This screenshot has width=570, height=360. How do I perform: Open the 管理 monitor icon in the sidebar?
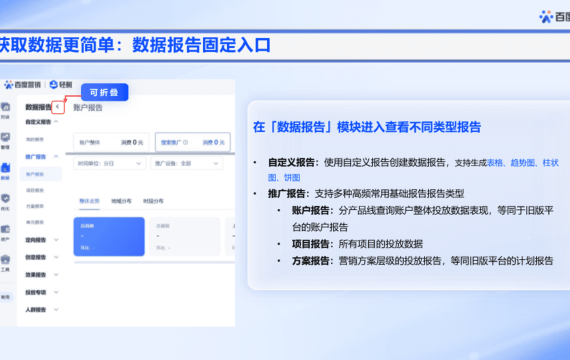click(x=5, y=137)
